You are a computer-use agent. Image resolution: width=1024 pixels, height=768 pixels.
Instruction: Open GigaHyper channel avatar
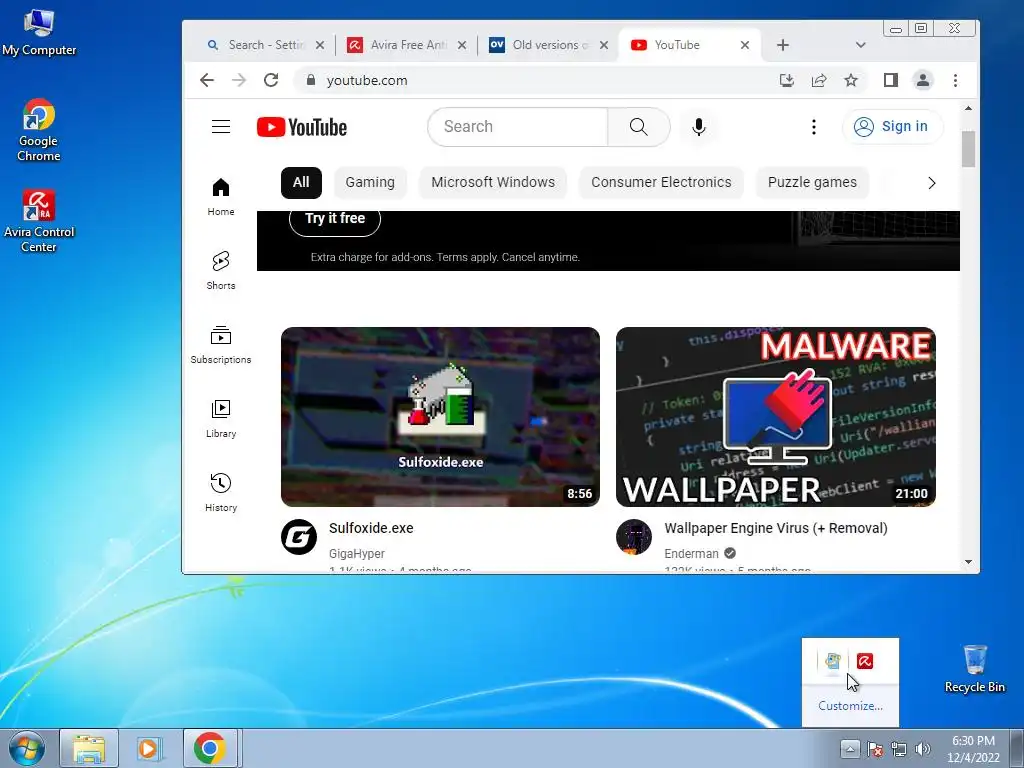[299, 537]
